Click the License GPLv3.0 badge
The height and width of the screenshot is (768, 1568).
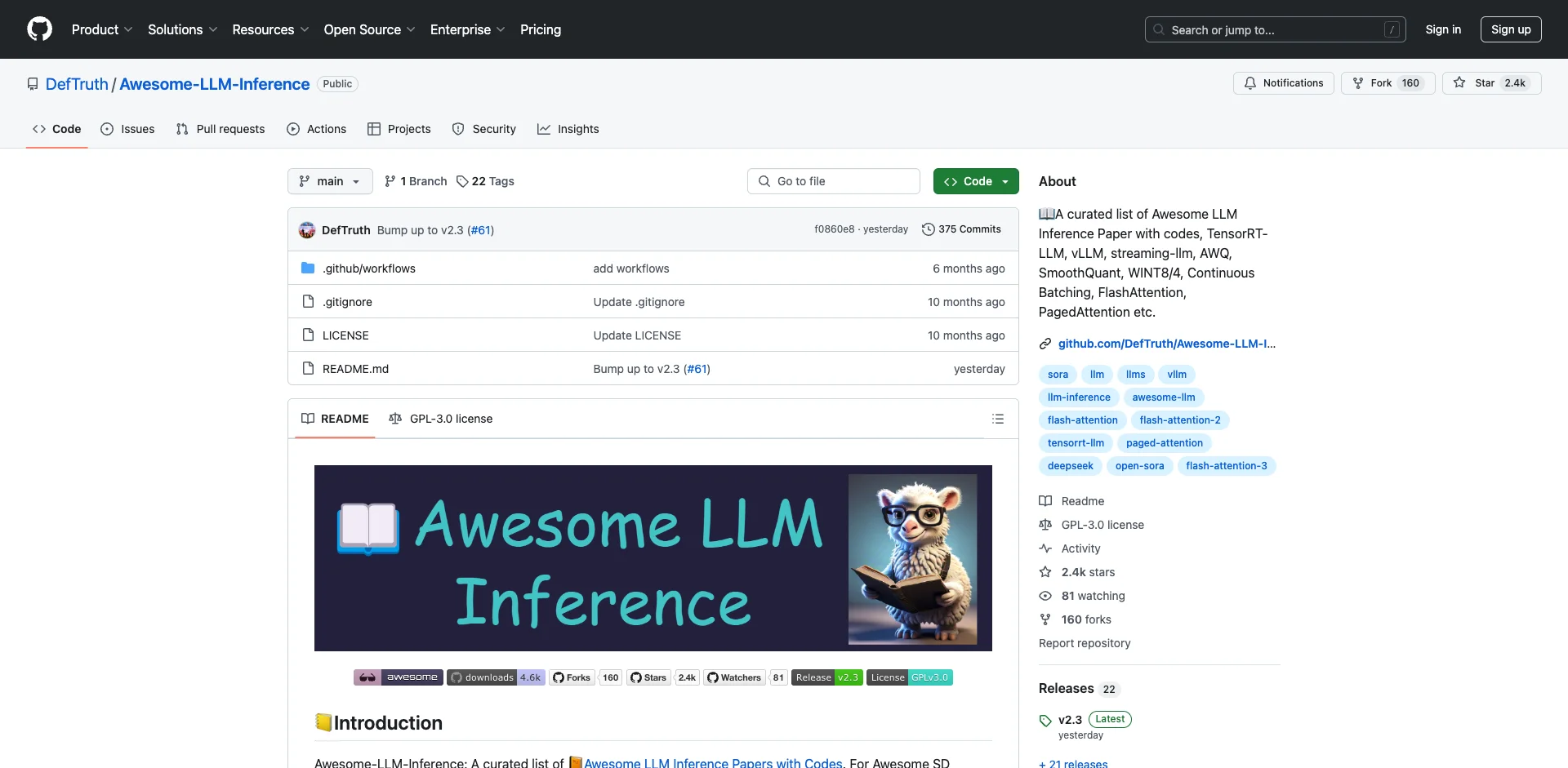[x=910, y=677]
